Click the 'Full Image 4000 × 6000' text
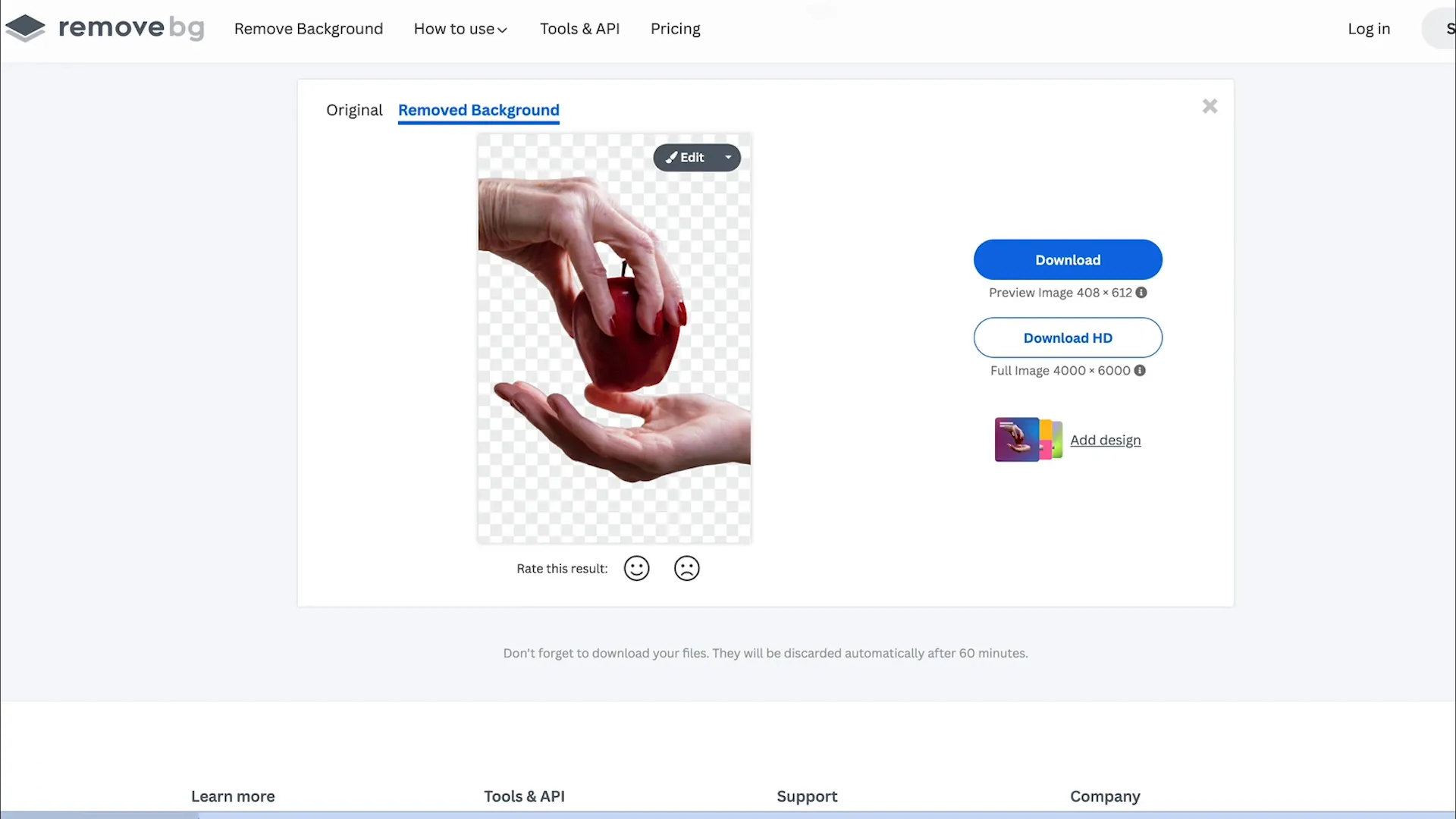This screenshot has width=1456, height=819. point(1060,371)
